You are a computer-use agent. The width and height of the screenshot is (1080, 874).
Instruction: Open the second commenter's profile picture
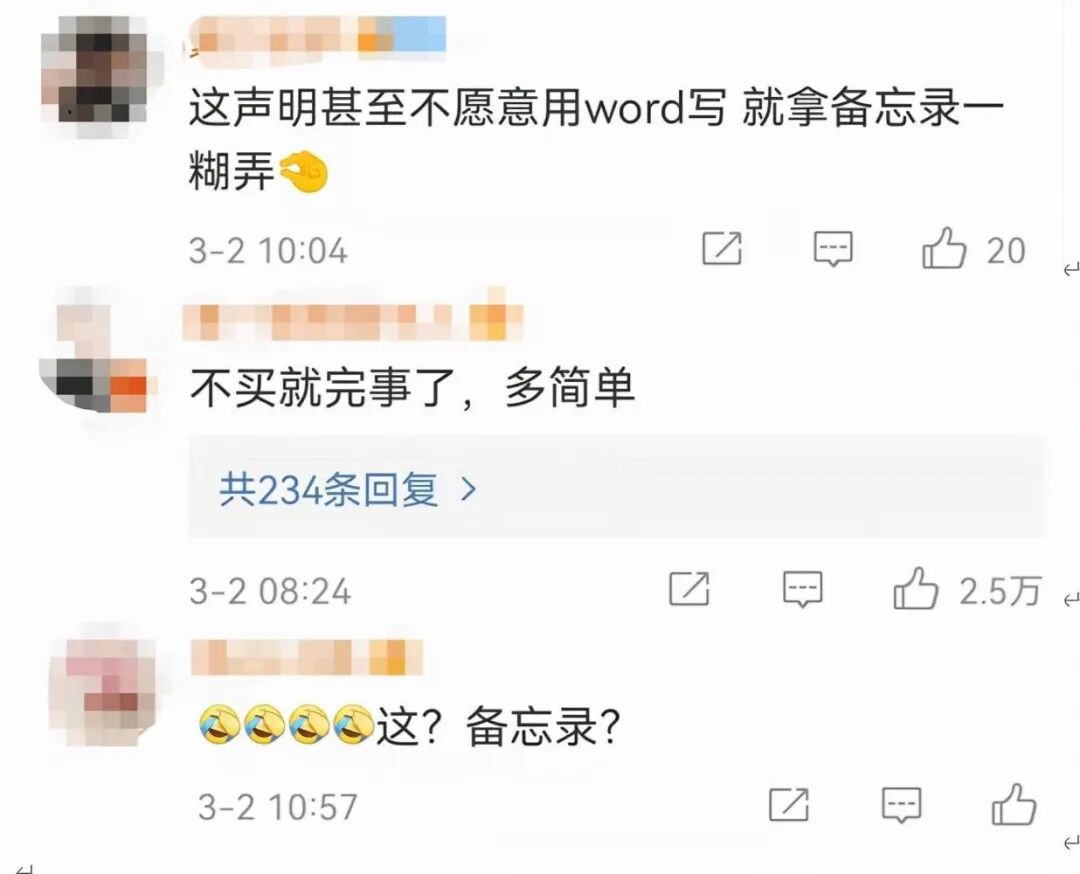94,353
